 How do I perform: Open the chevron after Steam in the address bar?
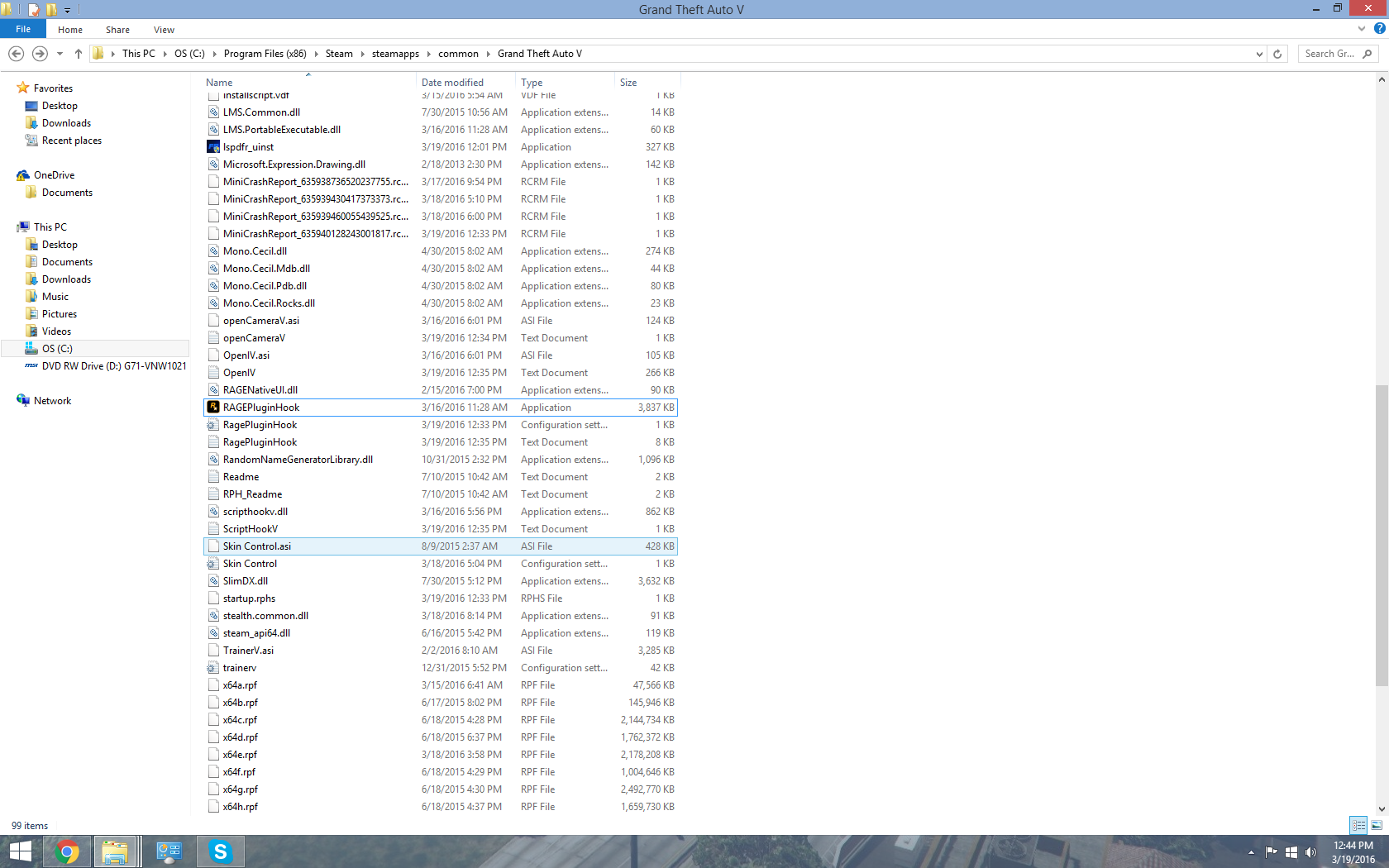tap(362, 54)
